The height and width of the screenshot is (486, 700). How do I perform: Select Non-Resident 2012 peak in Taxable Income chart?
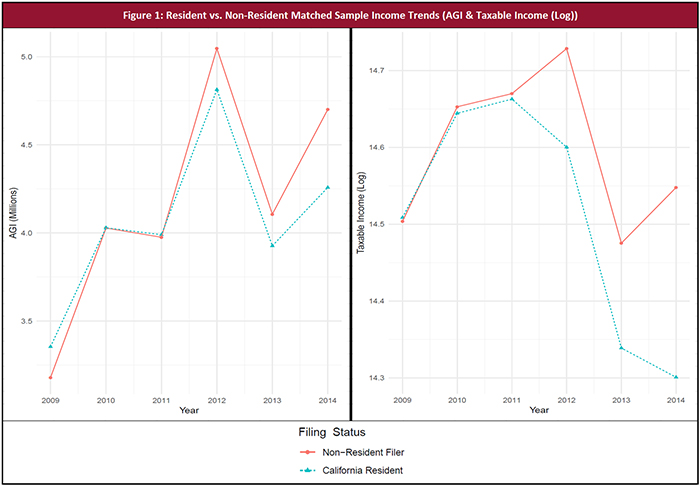(x=567, y=49)
